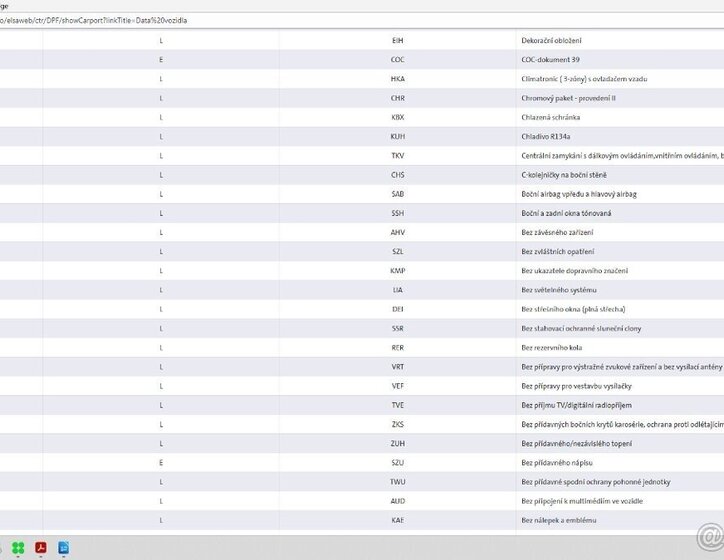The width and height of the screenshot is (724, 560).
Task: Select the SAB airbag code cell
Action: (397, 194)
